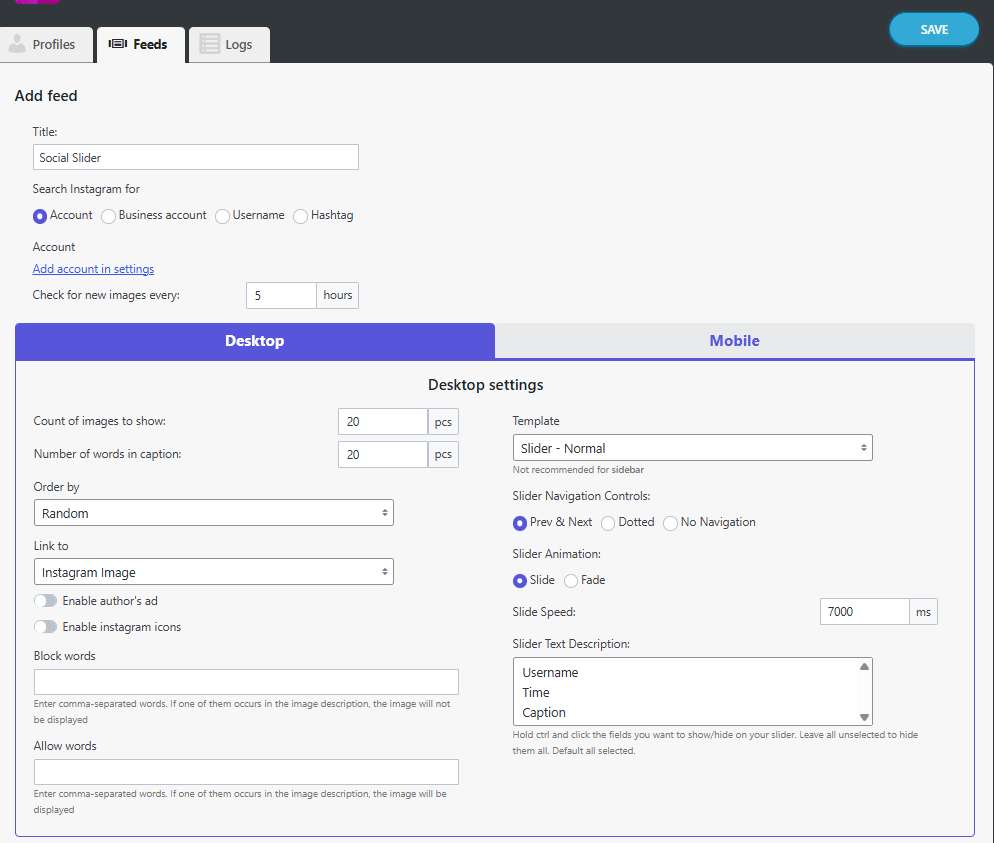Viewport: 994px width, 843px height.
Task: Click the slider icon on the Feeds tab
Action: point(118,43)
